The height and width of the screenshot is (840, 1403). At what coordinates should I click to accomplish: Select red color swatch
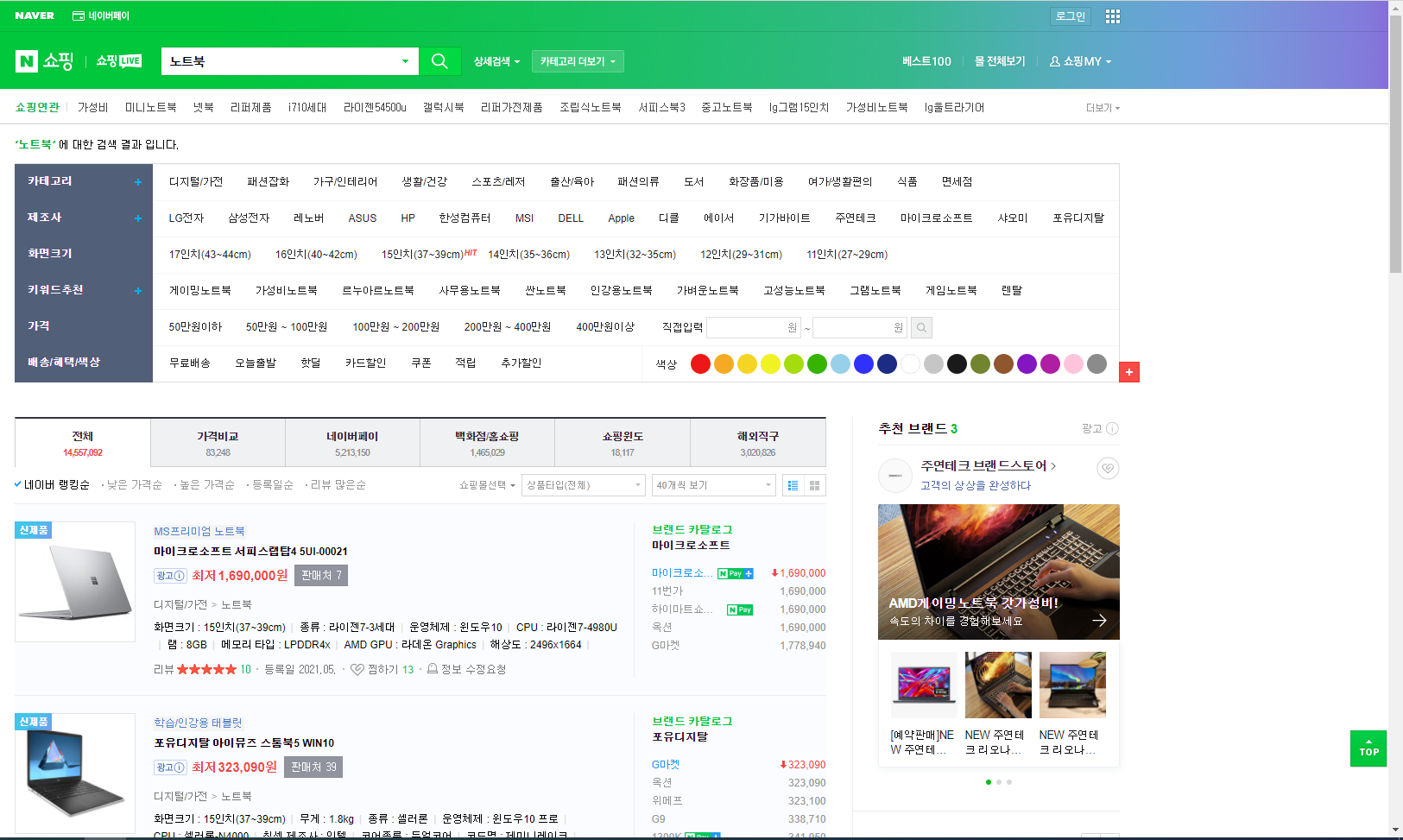(700, 364)
